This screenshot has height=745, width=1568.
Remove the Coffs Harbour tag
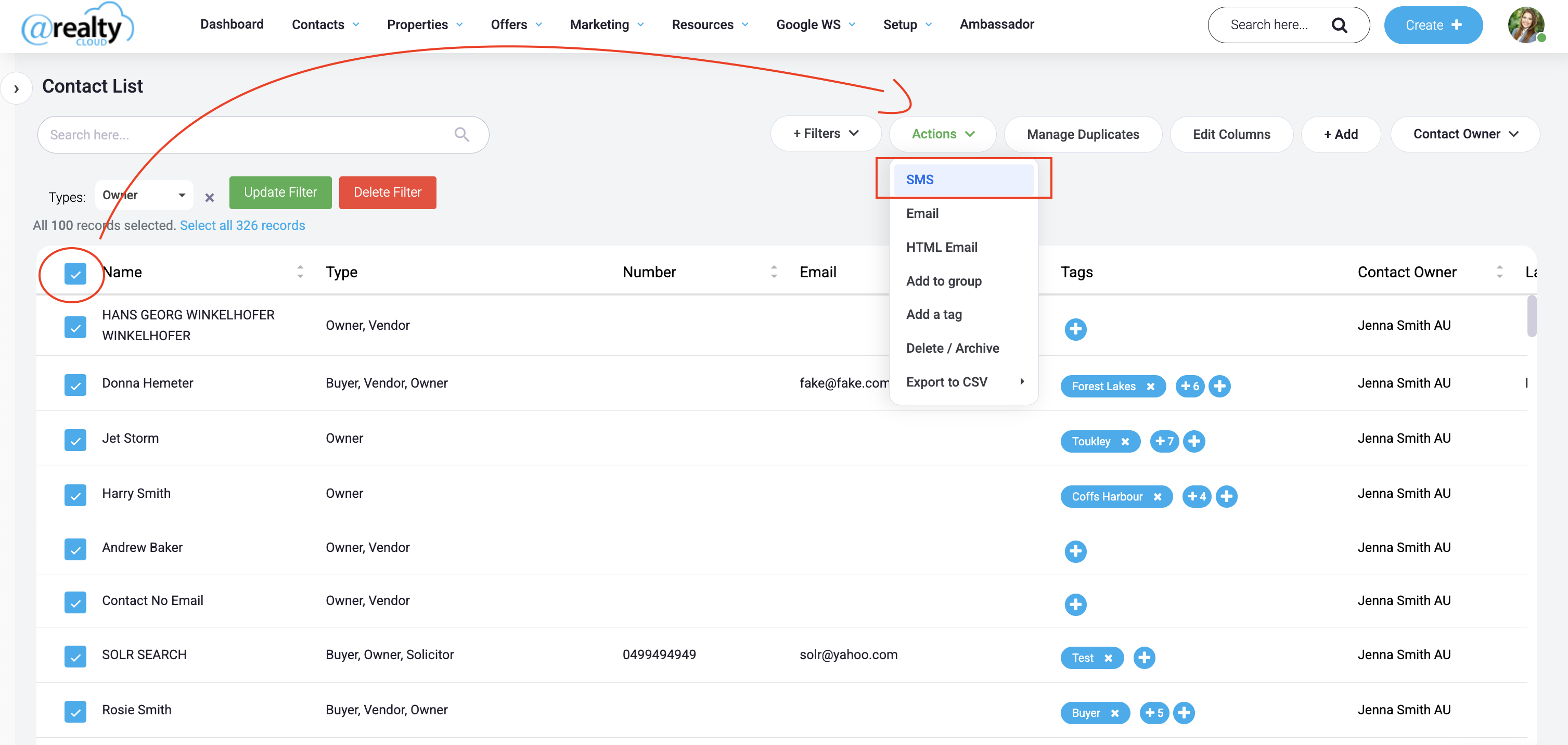tap(1157, 497)
